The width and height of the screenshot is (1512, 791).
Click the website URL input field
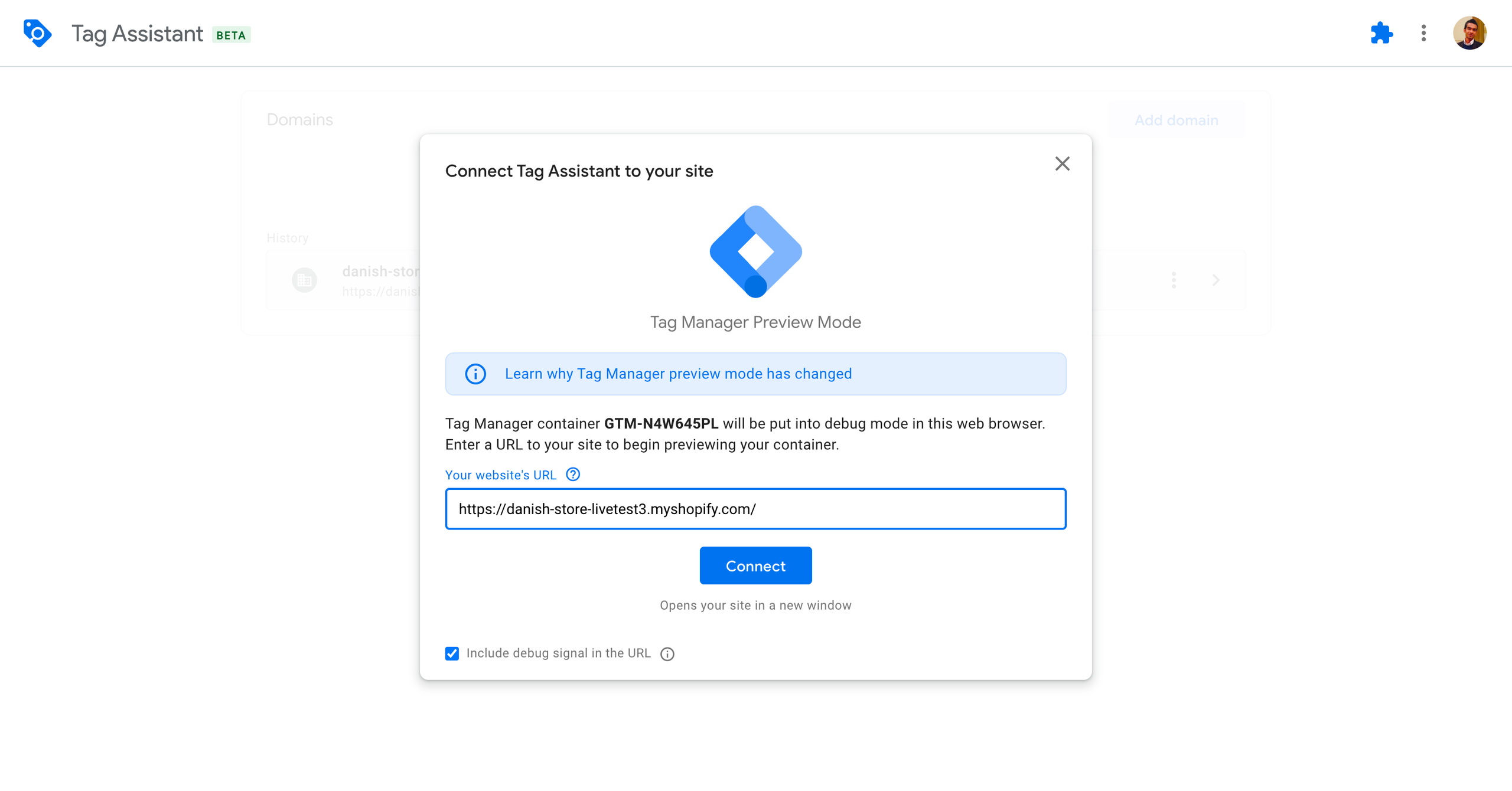tap(755, 509)
